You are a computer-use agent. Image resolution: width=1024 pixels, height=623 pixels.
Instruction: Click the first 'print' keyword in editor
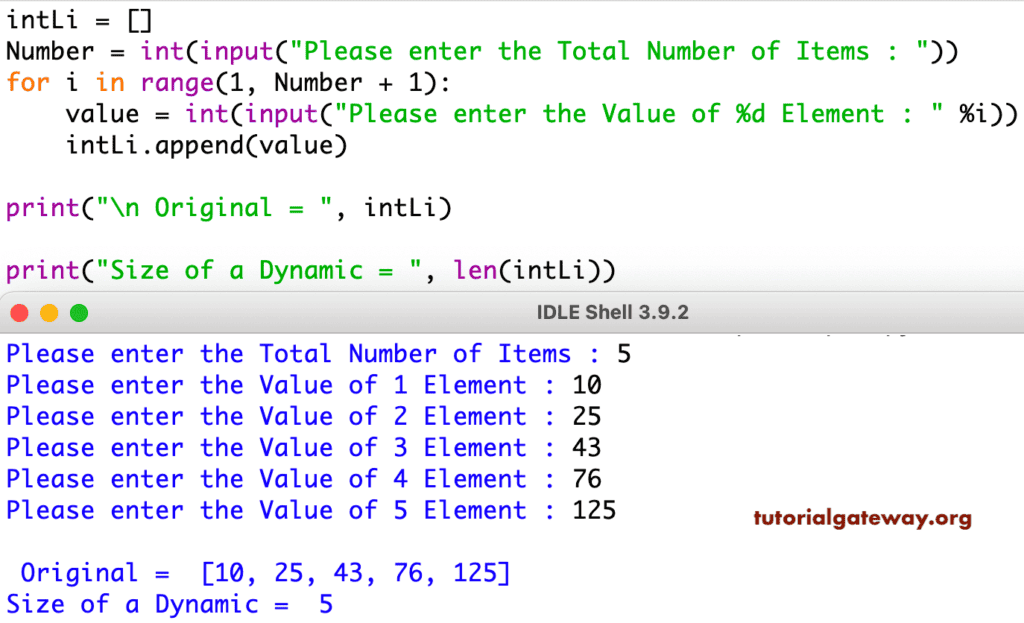[42, 208]
